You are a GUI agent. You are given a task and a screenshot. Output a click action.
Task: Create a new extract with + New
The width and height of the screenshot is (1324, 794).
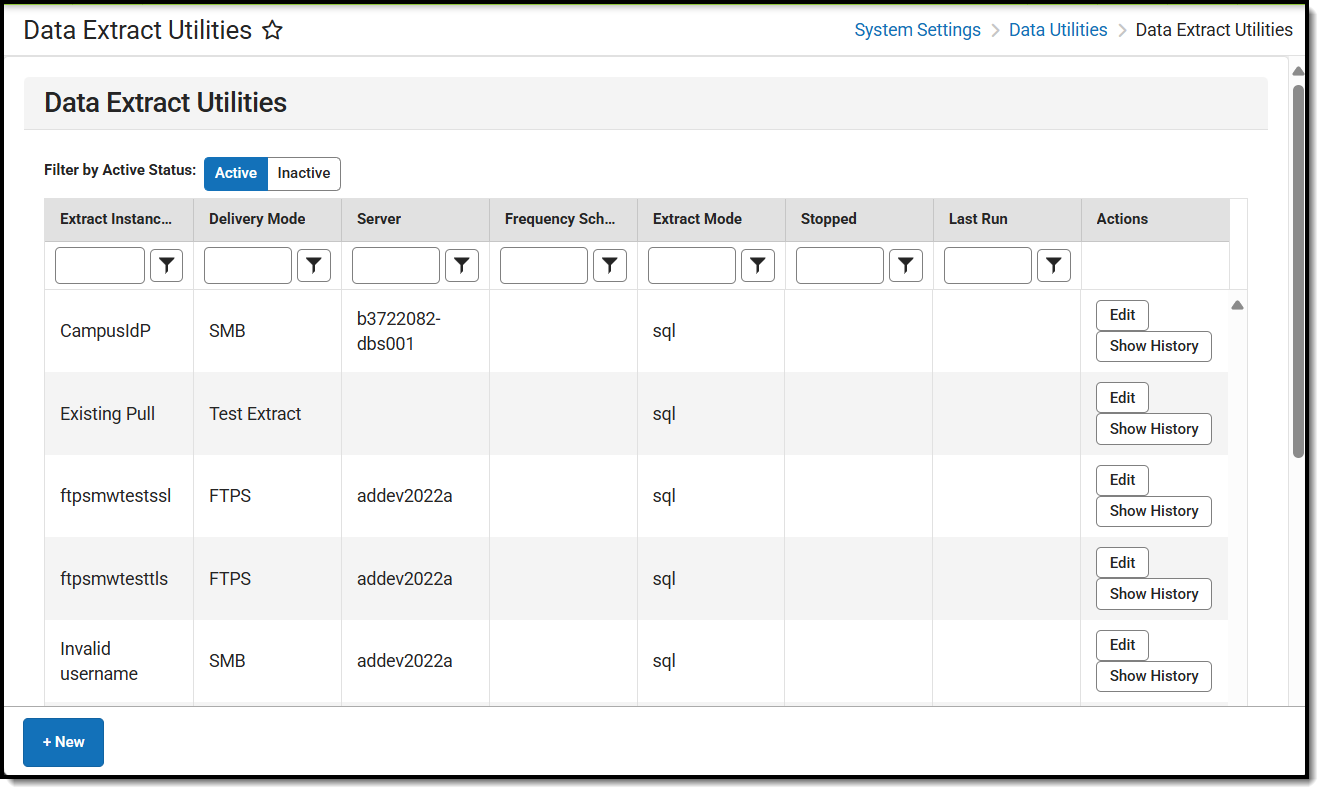(63, 742)
